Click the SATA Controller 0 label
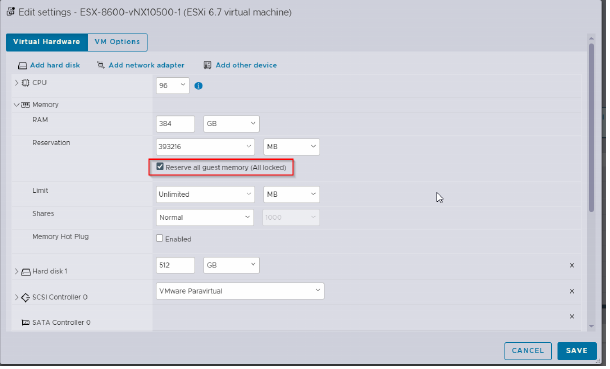610x369 pixels. [61, 323]
